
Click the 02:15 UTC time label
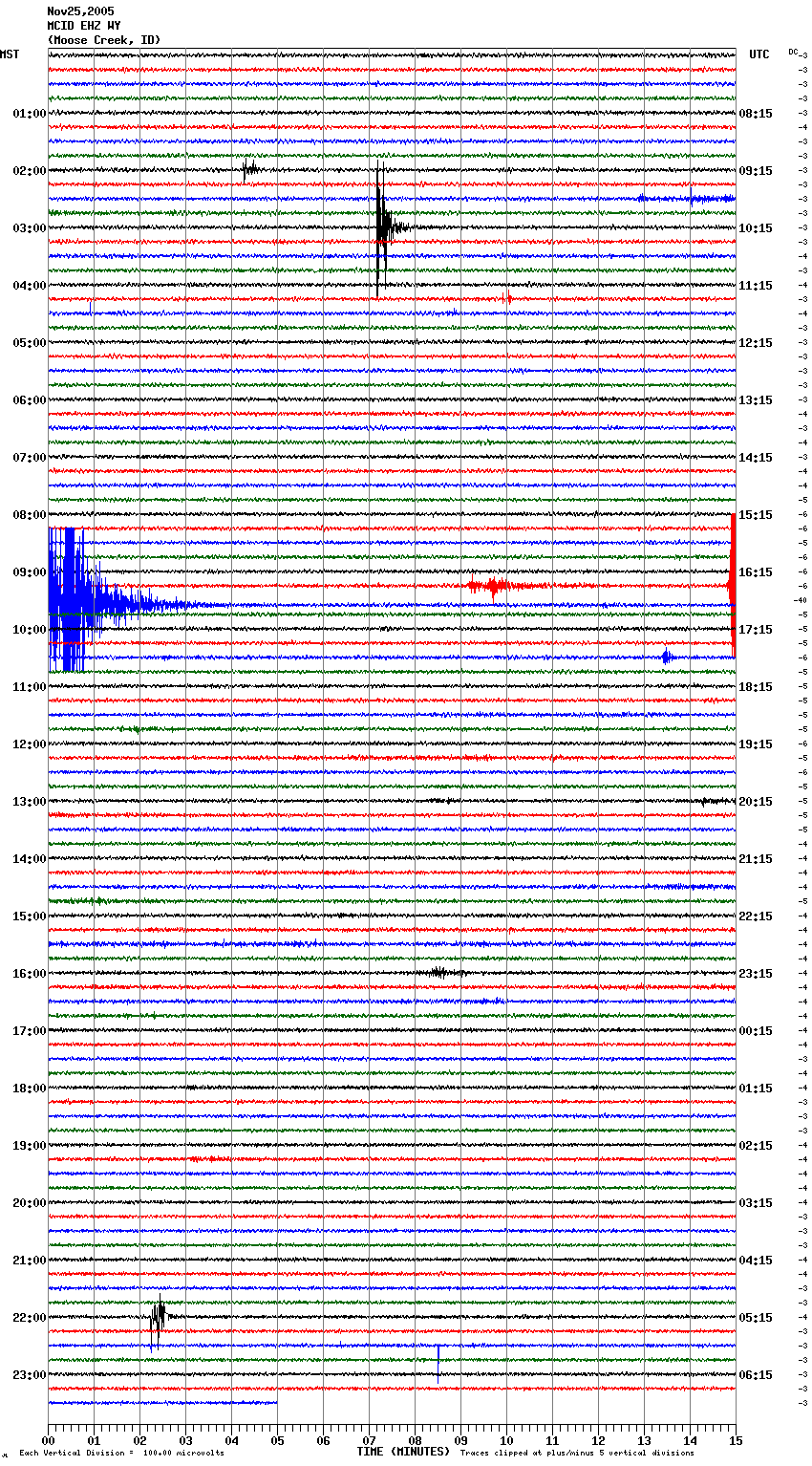click(756, 1146)
